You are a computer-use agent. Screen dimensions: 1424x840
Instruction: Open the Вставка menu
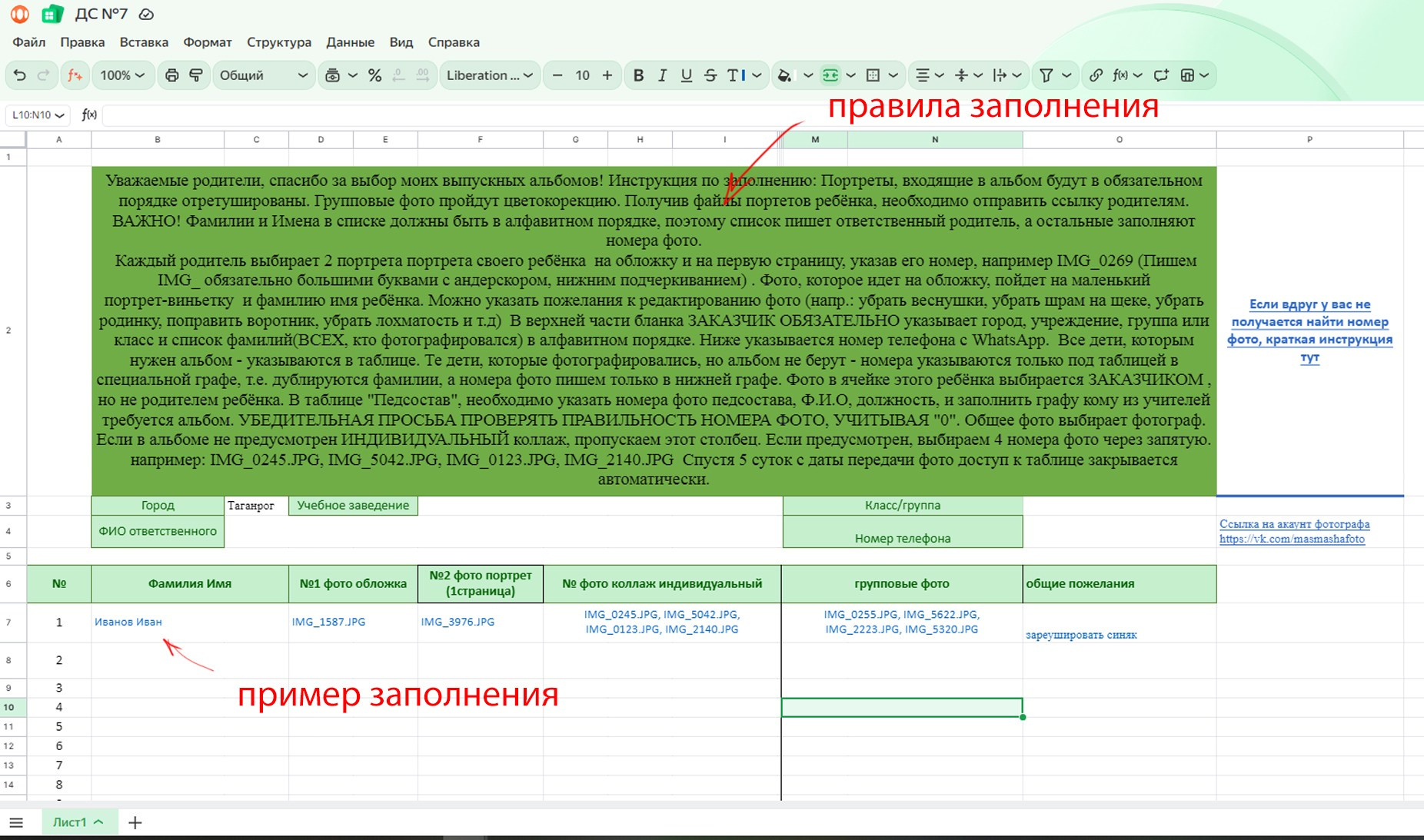click(x=144, y=42)
